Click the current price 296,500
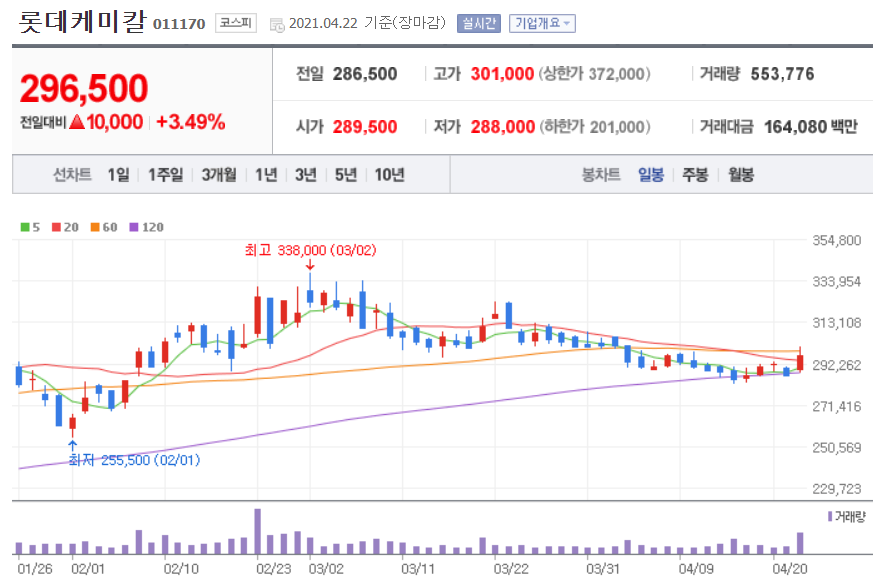 pyautogui.click(x=84, y=89)
